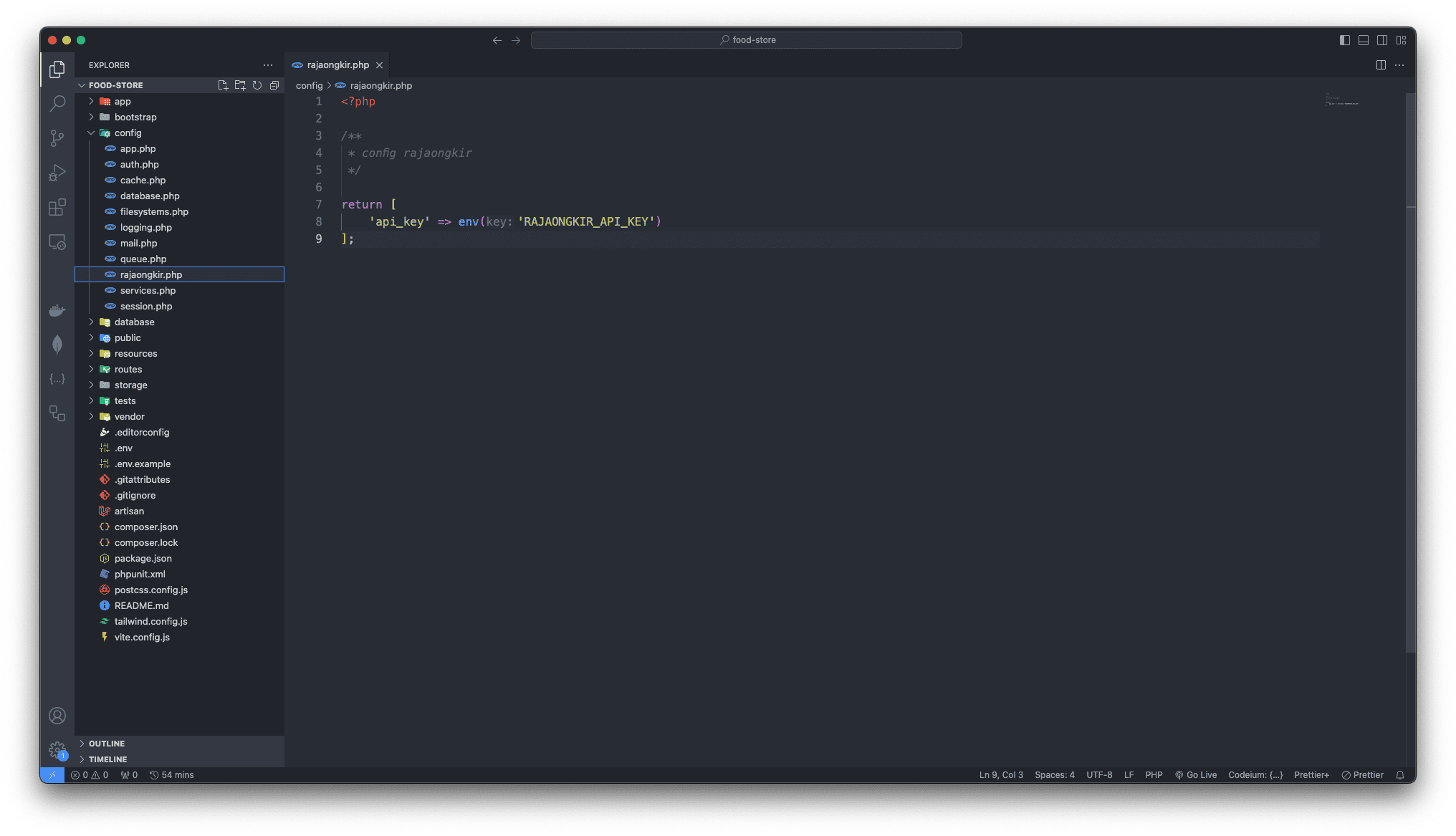Open the Docker view icon
The image size is (1456, 836).
pyautogui.click(x=57, y=310)
